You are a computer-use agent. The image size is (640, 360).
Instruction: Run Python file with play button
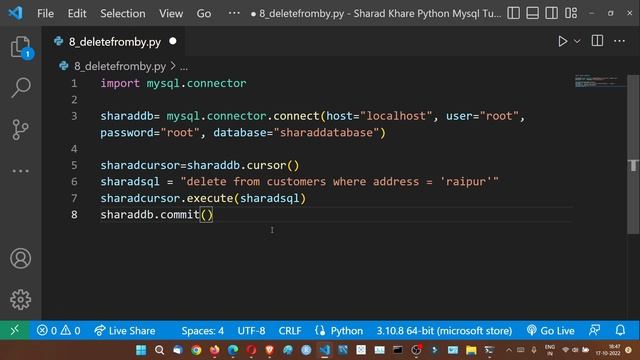click(562, 41)
